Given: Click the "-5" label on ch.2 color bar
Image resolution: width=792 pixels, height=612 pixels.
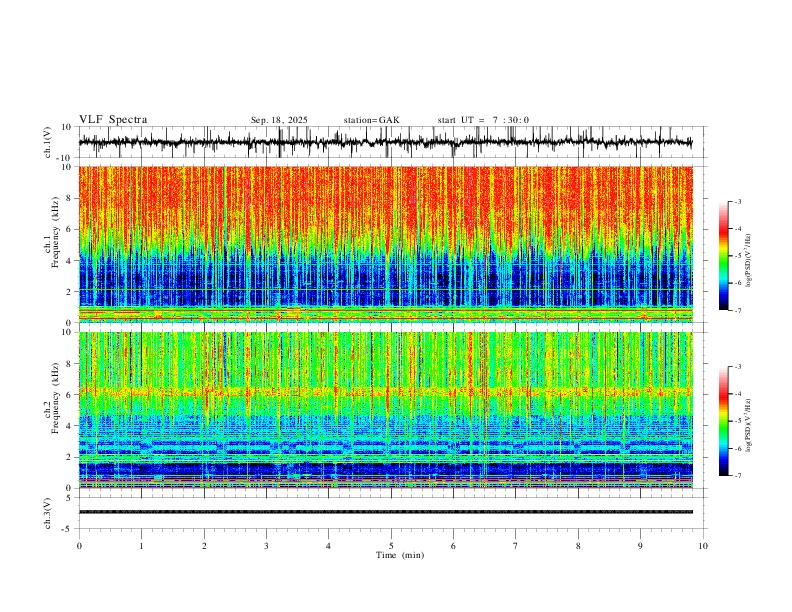Looking at the screenshot, I should pyautogui.click(x=738, y=421).
